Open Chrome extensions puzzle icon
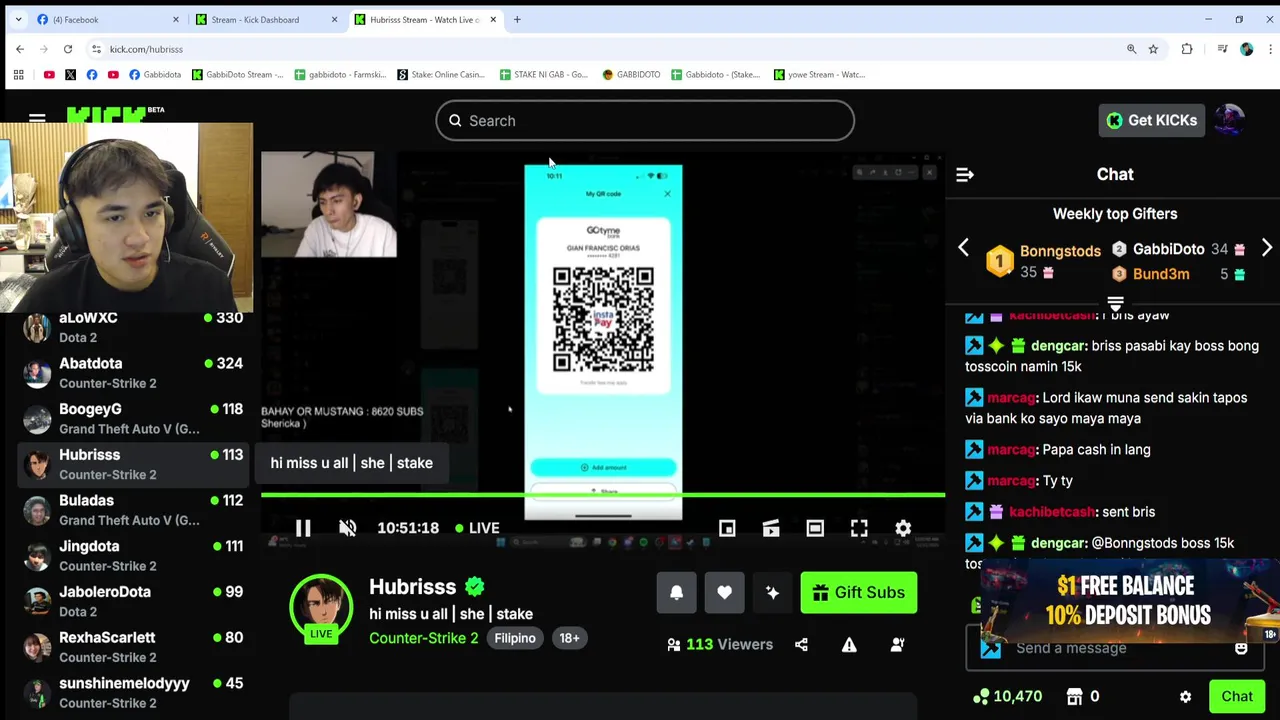This screenshot has height=720, width=1280. 1187,49
